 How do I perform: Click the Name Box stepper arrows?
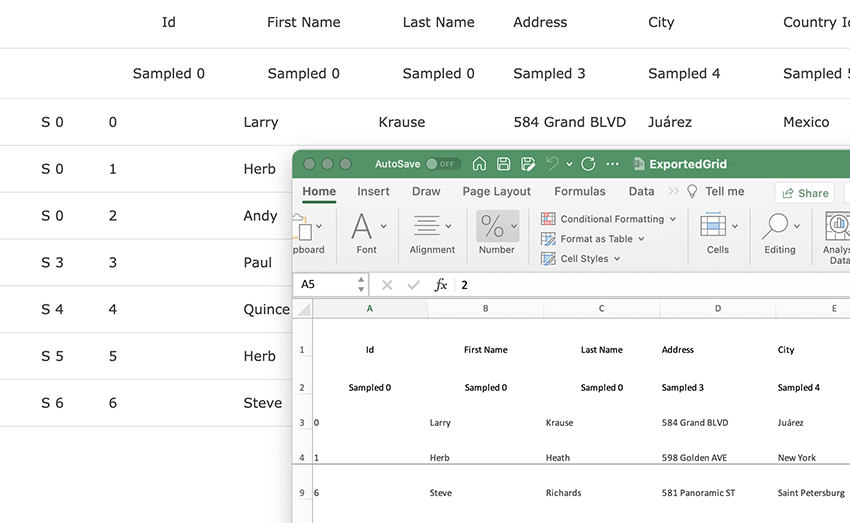pos(361,285)
